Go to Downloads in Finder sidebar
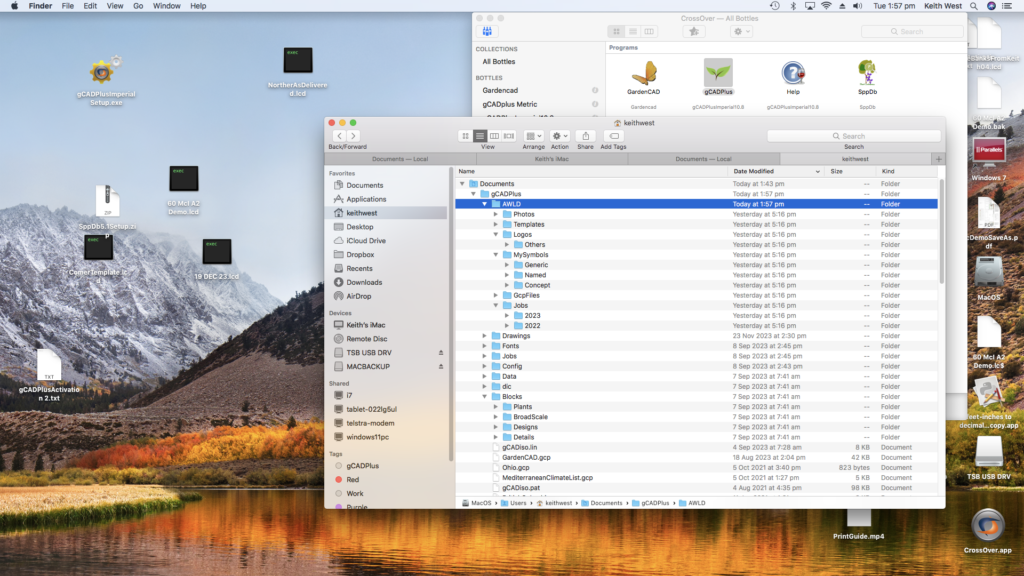Image resolution: width=1024 pixels, height=576 pixels. (364, 282)
